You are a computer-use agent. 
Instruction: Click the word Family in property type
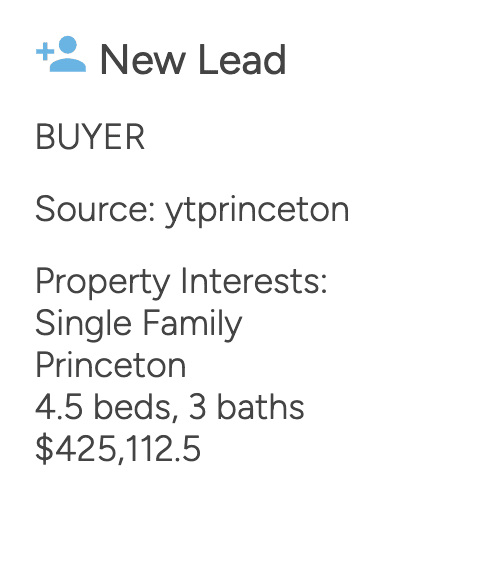[192, 324]
